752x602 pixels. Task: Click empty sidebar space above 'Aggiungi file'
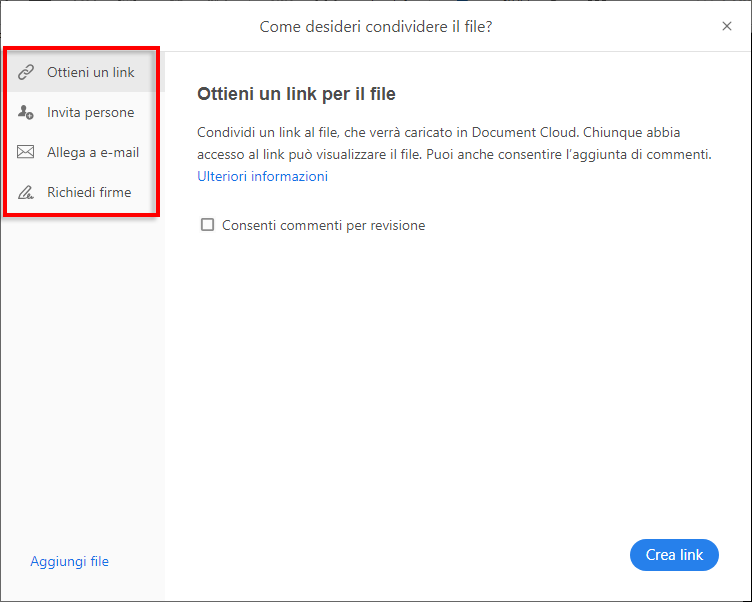82,400
